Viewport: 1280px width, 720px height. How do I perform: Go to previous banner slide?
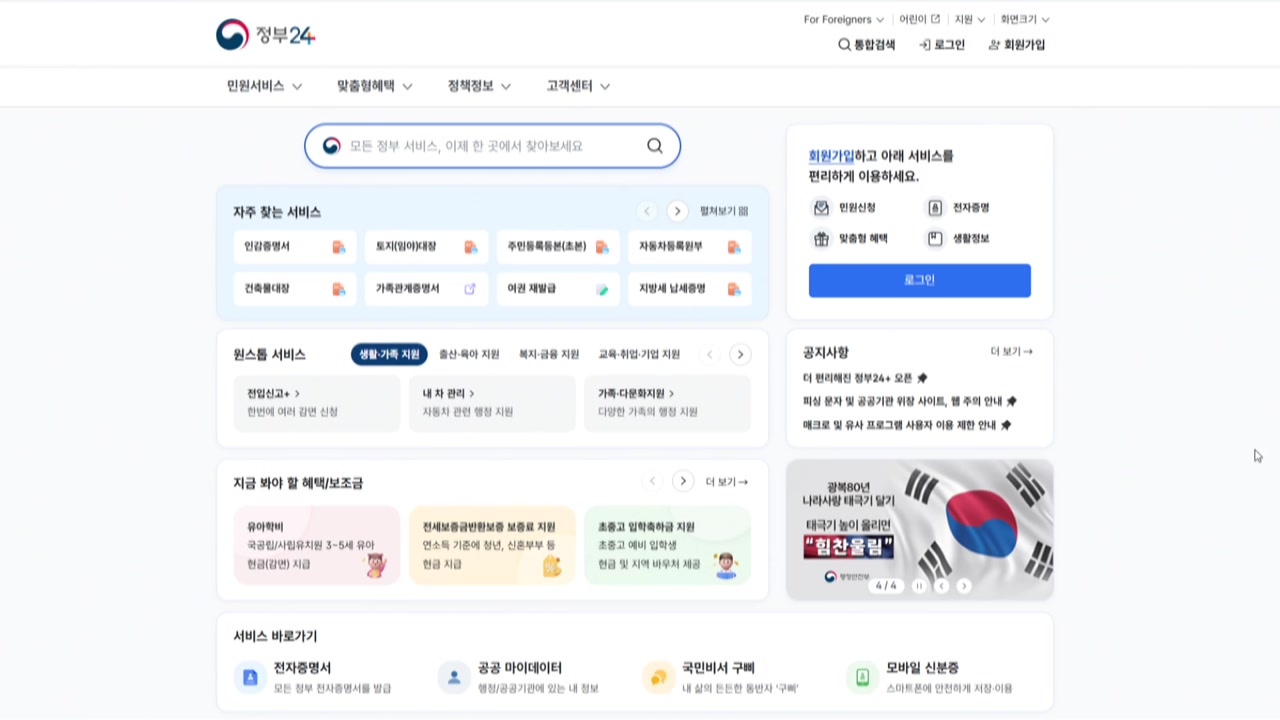pyautogui.click(x=941, y=586)
